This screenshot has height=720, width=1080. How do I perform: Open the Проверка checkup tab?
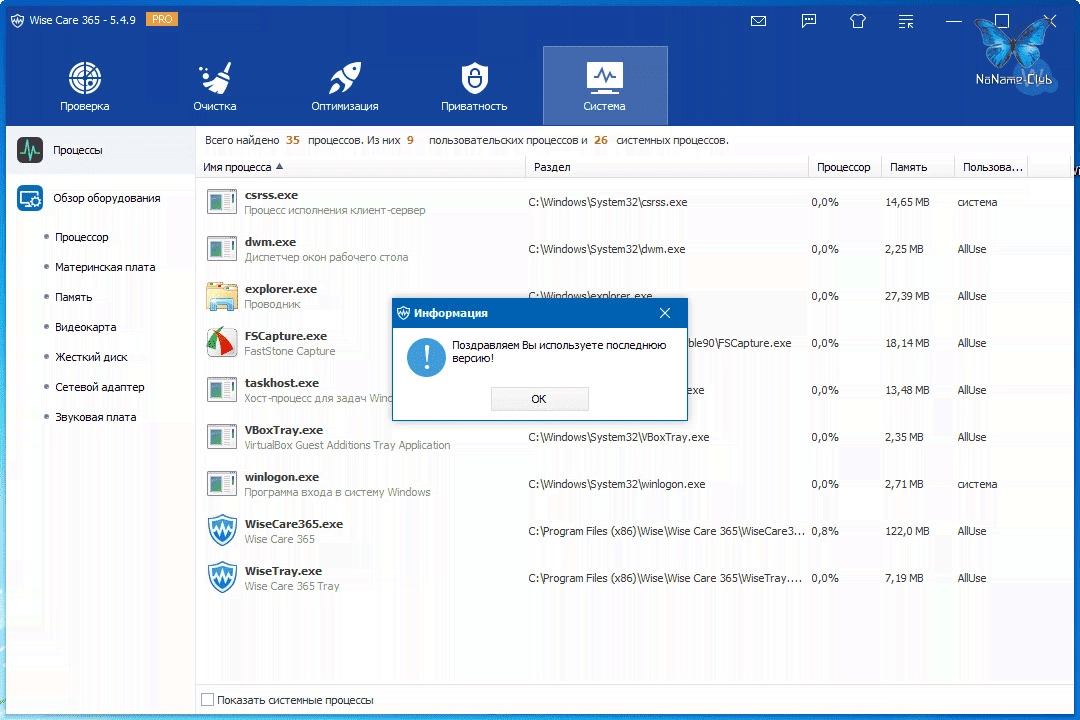pos(84,86)
